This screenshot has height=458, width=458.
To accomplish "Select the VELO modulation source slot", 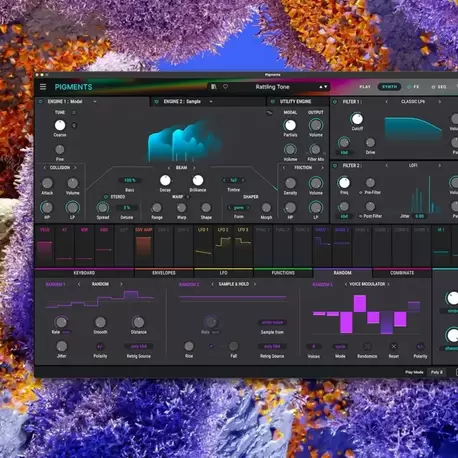I will click(45, 247).
